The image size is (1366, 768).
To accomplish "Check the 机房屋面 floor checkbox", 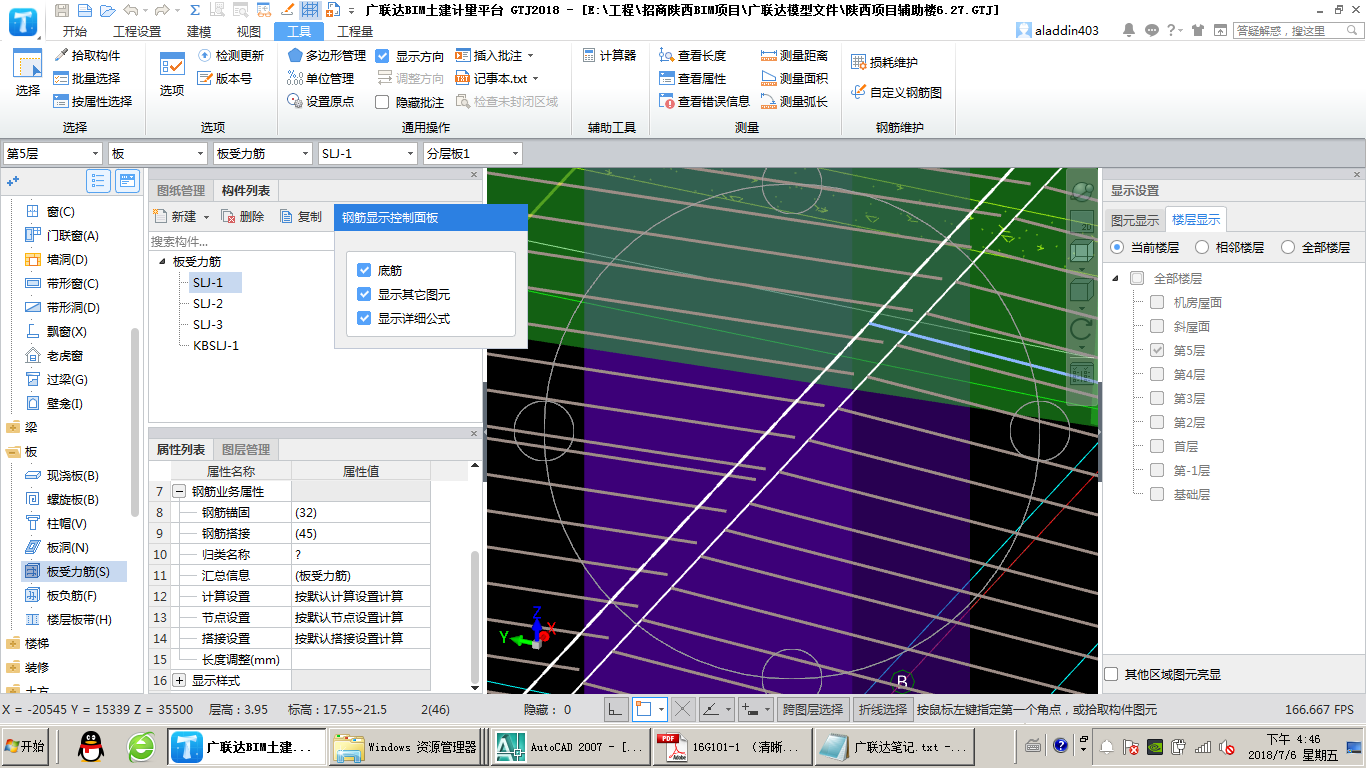I will pos(1157,302).
